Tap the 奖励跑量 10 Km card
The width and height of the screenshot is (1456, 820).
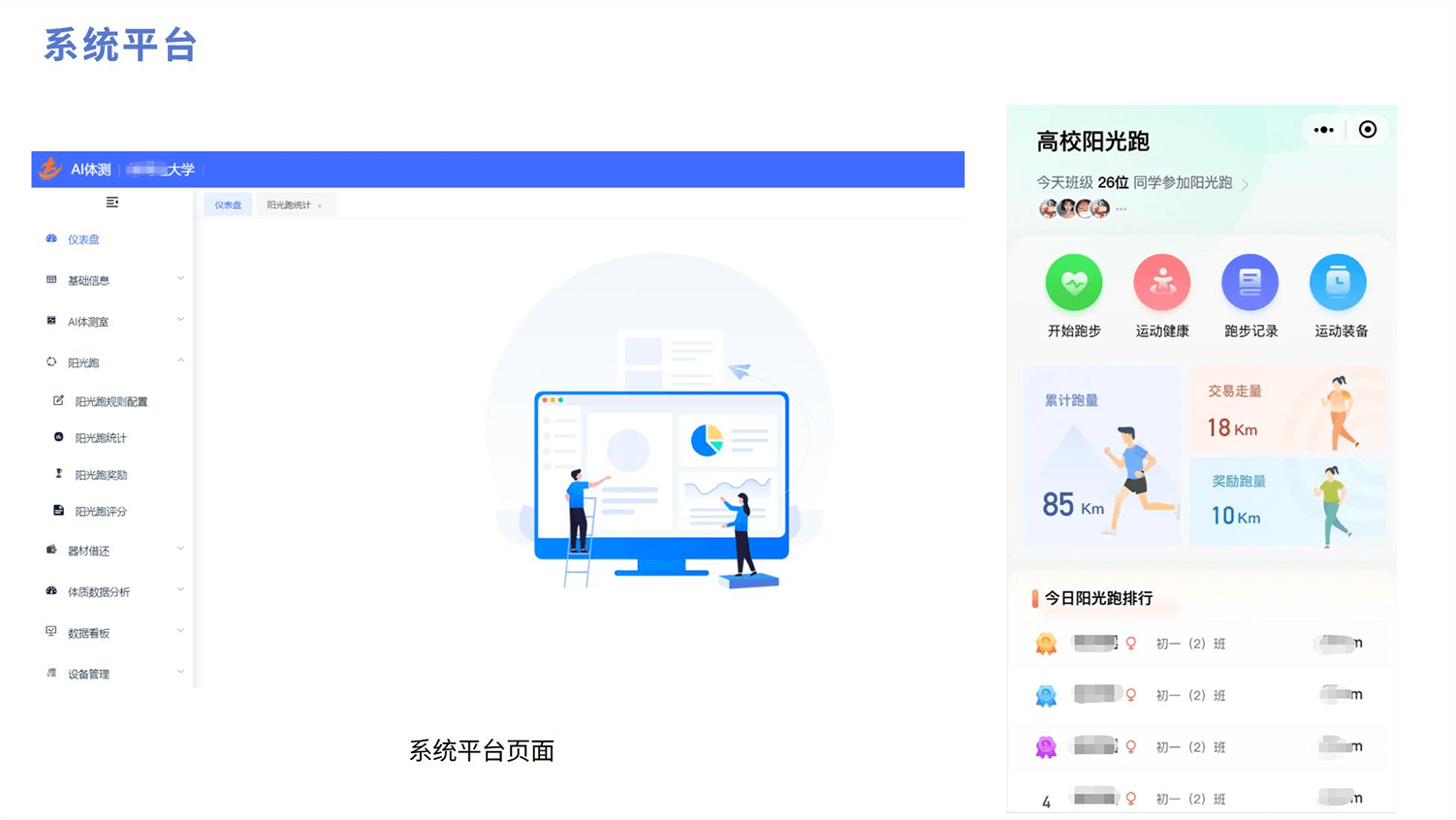pos(1286,501)
